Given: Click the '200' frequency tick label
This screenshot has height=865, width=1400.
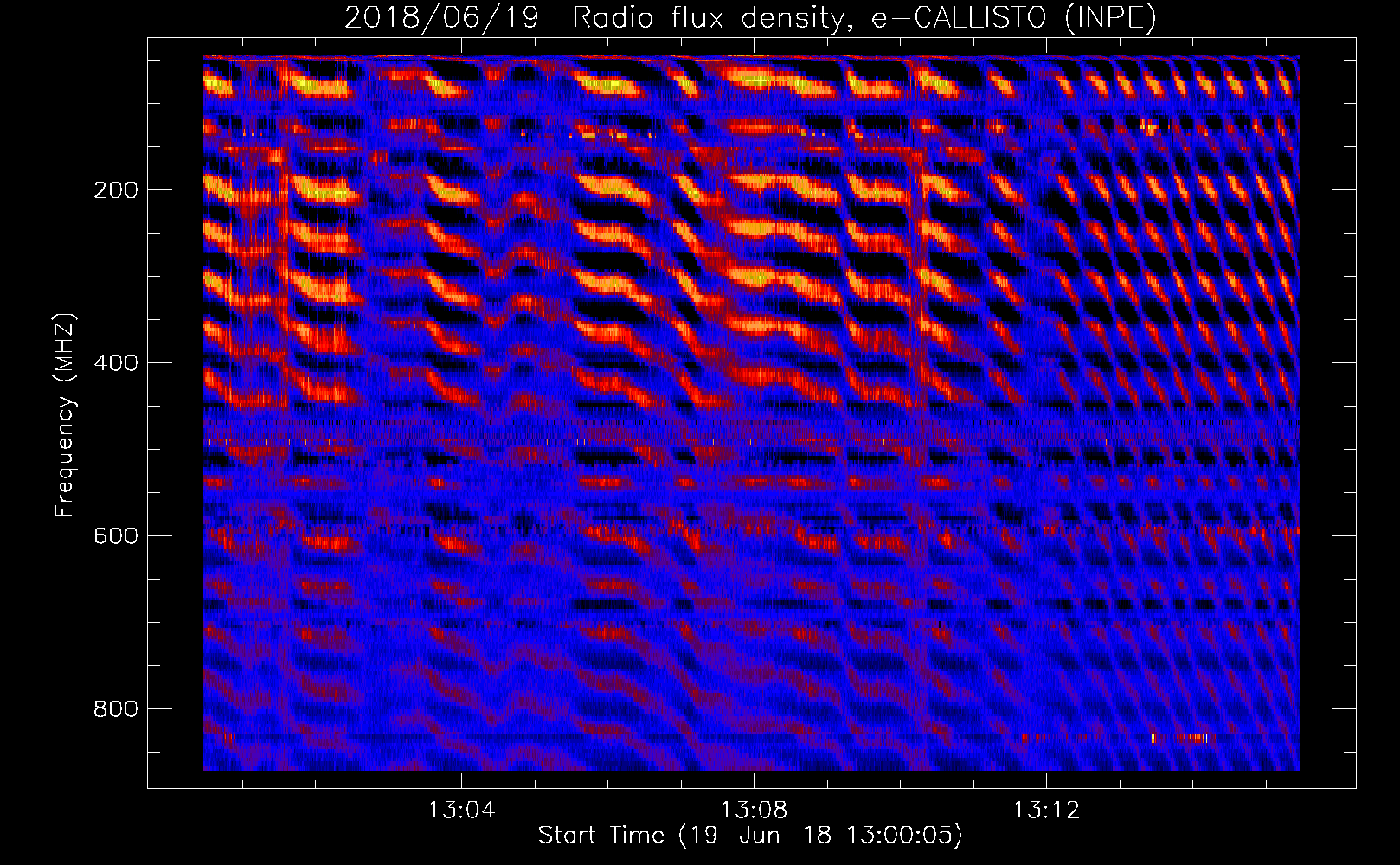Looking at the screenshot, I should (x=116, y=190).
